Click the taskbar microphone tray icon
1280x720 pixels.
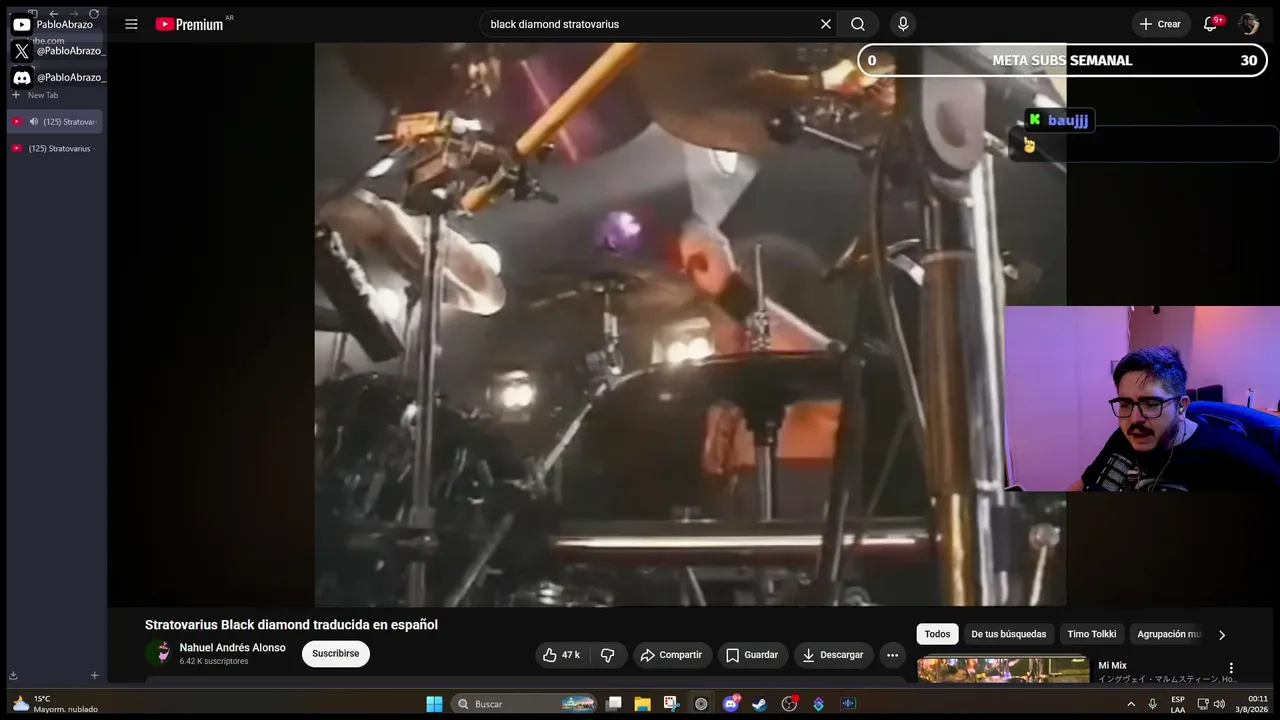1152,704
